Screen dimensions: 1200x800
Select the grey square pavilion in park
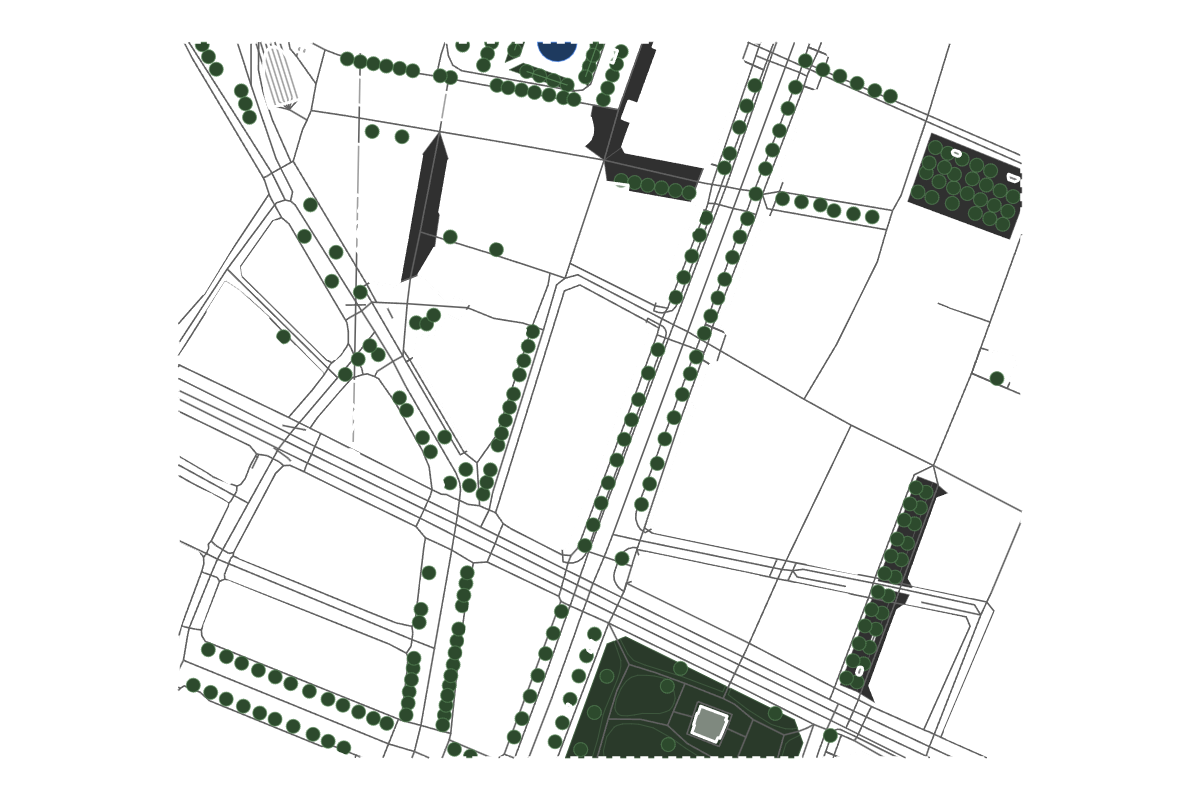pos(709,723)
